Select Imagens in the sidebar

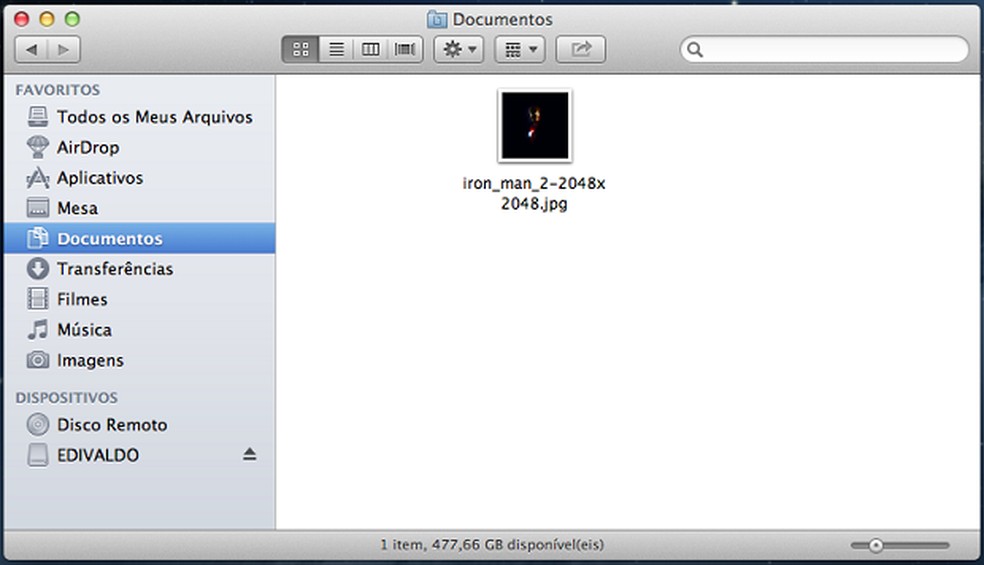(x=139, y=360)
